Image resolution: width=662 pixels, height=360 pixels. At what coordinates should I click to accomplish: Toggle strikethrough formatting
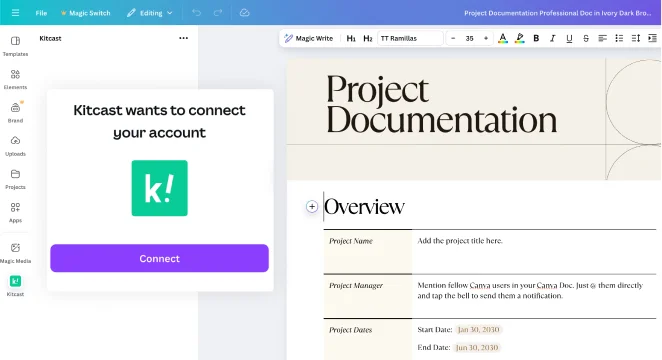point(586,38)
